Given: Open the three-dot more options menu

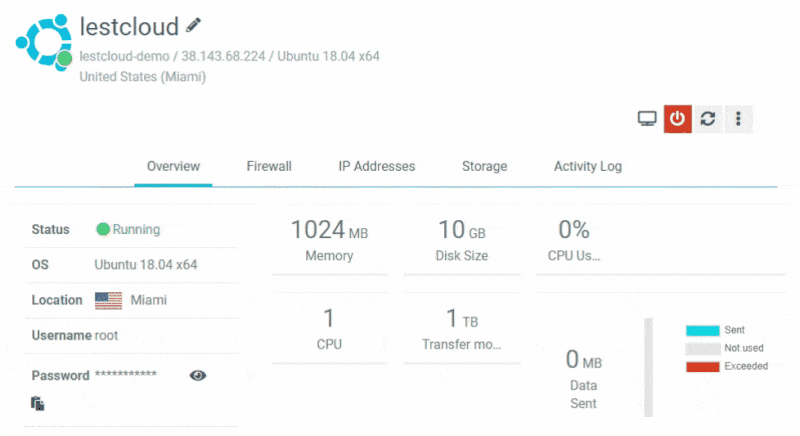Looking at the screenshot, I should tap(738, 119).
